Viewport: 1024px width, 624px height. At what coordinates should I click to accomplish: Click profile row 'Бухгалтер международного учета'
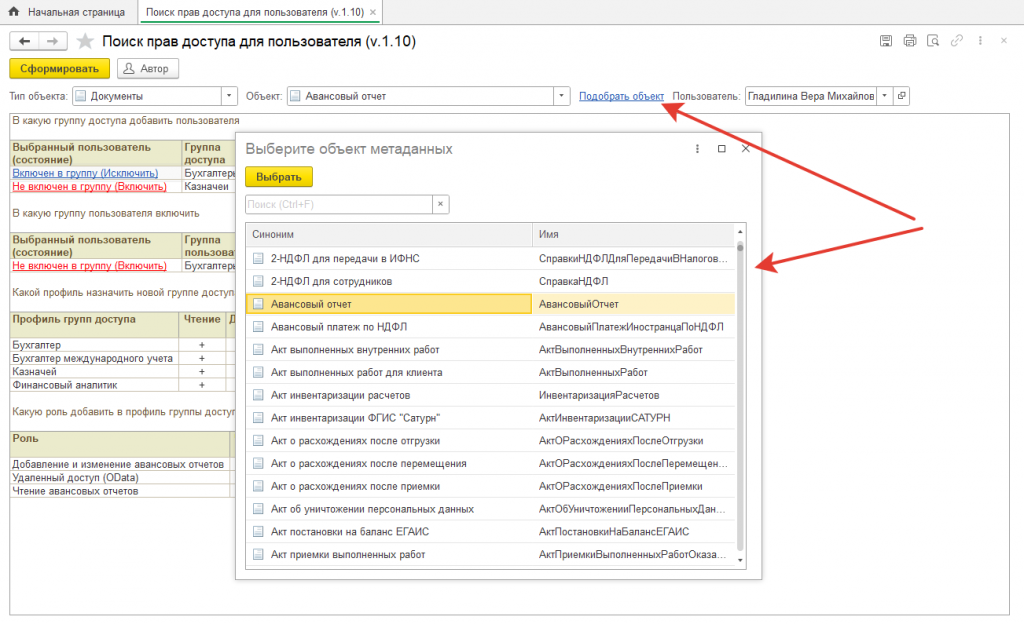click(x=93, y=358)
